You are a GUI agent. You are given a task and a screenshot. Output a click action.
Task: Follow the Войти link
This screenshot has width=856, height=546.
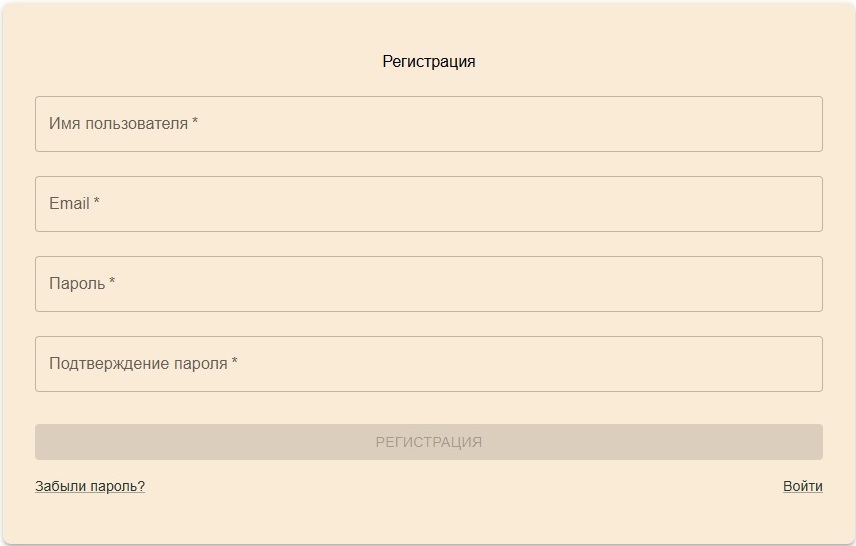point(802,487)
